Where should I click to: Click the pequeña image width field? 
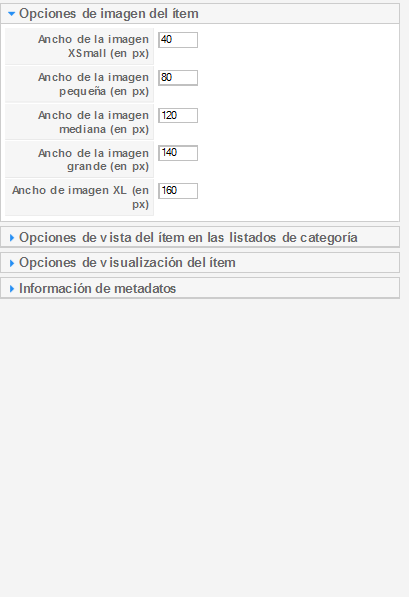178,78
